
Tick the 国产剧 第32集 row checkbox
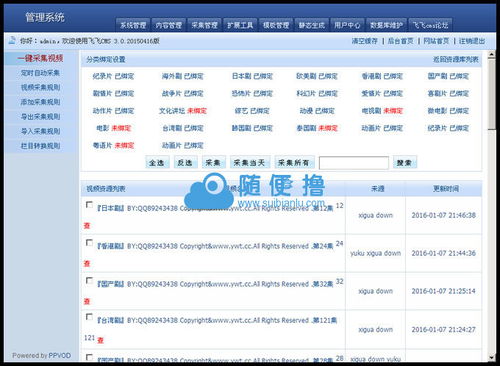(x=89, y=281)
